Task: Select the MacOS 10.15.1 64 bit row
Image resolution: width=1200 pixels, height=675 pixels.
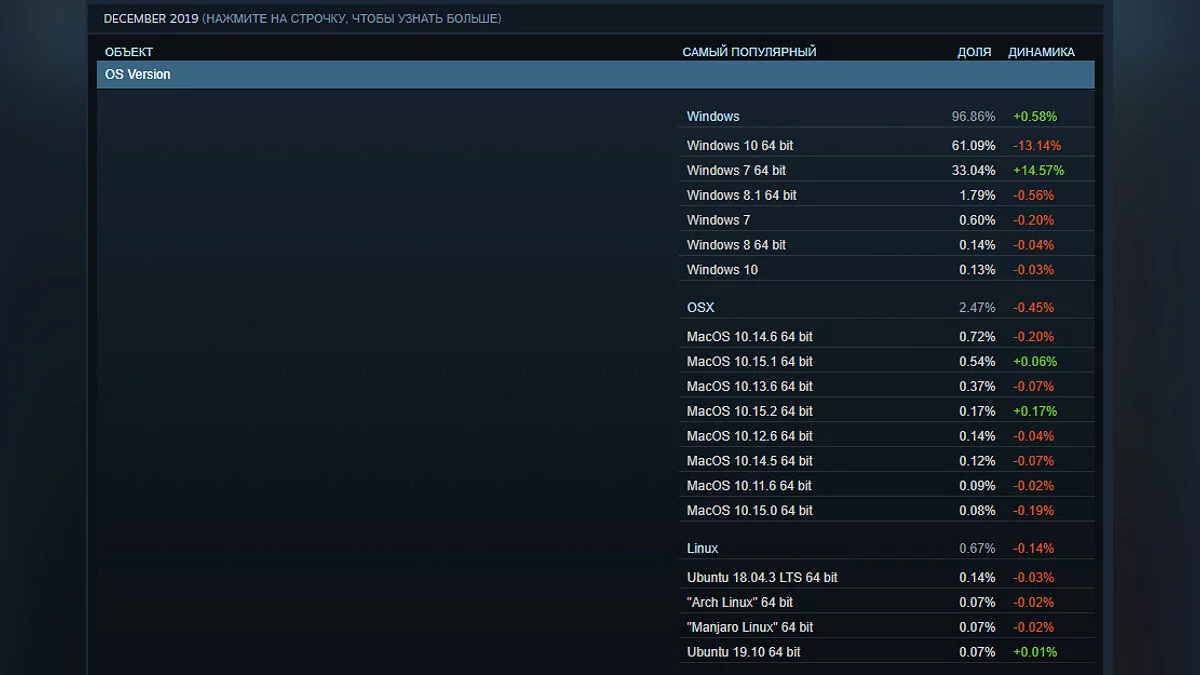Action: [749, 362]
